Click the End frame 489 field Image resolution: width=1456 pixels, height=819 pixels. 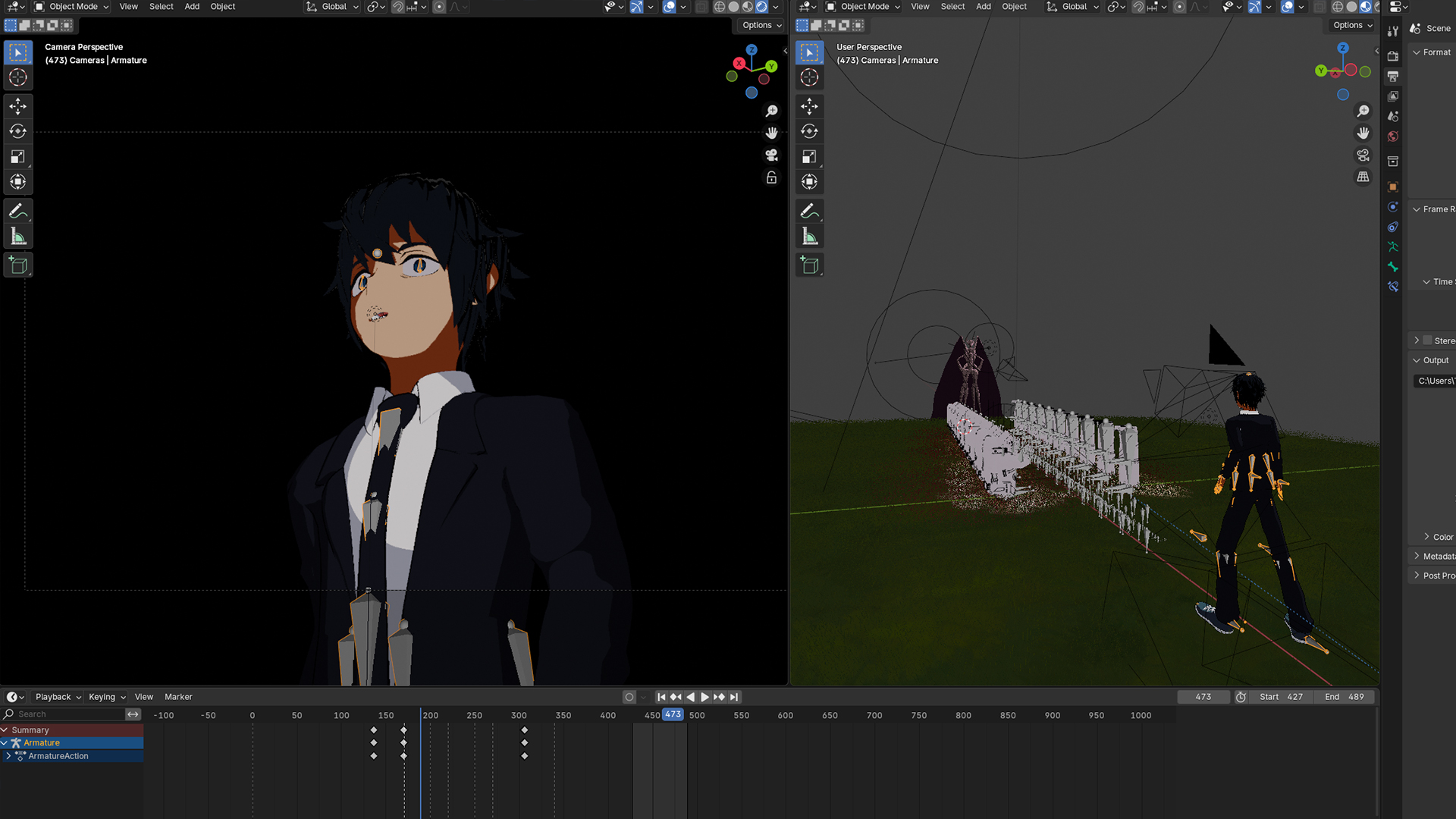click(x=1345, y=697)
